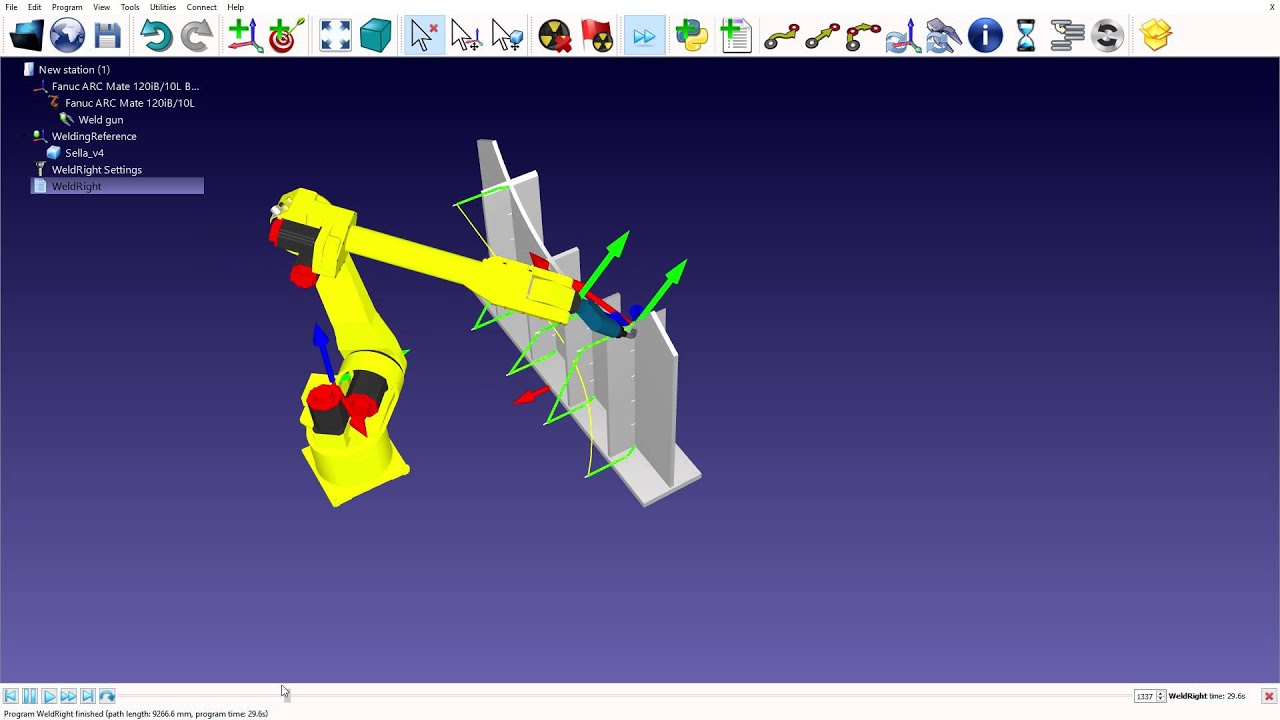Activate the select arrow tool
This screenshot has height=720, width=1280.
424,36
